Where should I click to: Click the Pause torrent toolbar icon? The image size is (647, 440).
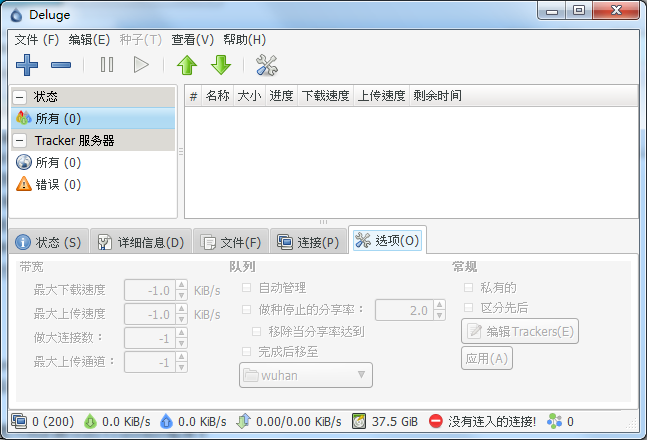click(x=107, y=65)
